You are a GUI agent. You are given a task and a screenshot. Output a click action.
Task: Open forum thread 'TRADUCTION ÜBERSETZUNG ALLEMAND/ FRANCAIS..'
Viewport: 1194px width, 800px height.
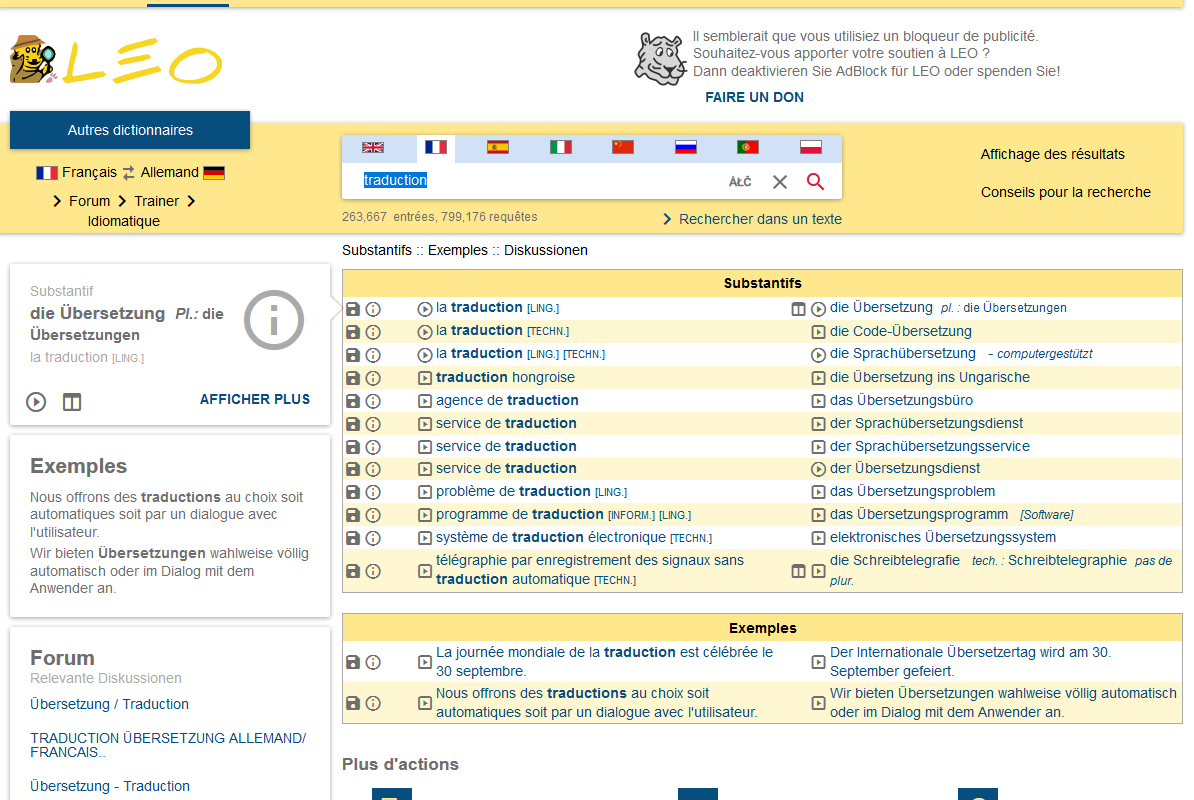coord(168,745)
